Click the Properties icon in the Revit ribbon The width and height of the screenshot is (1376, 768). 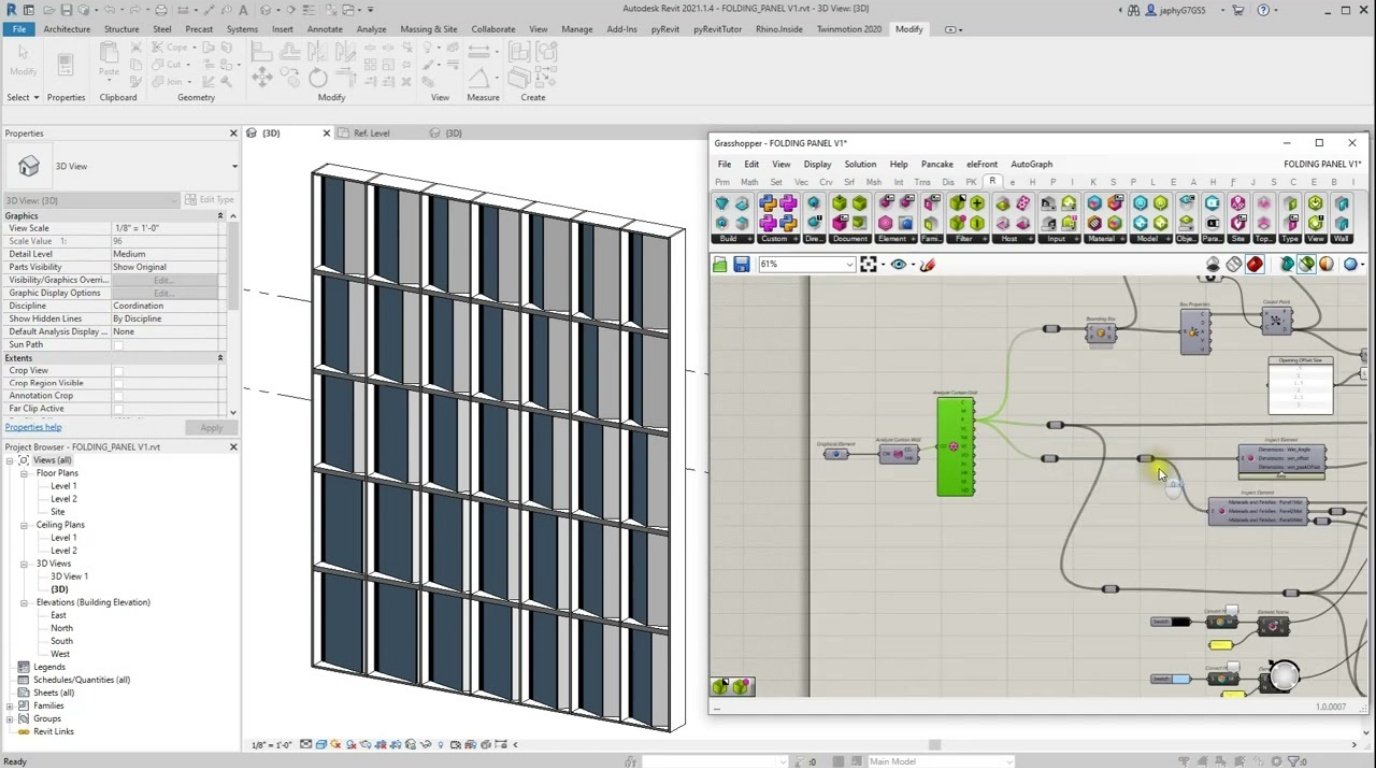tap(65, 66)
